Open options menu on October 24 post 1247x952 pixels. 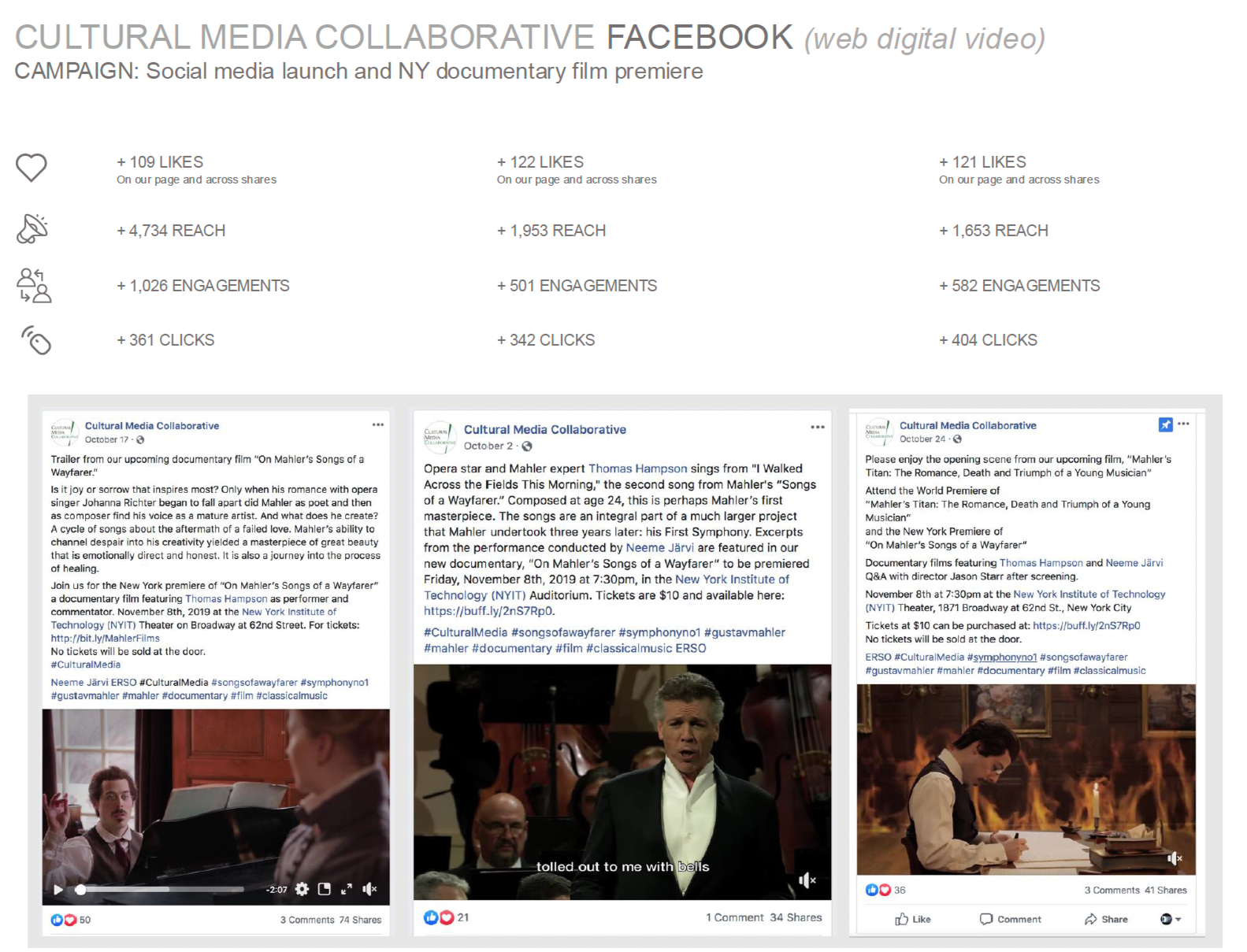[x=1183, y=424]
